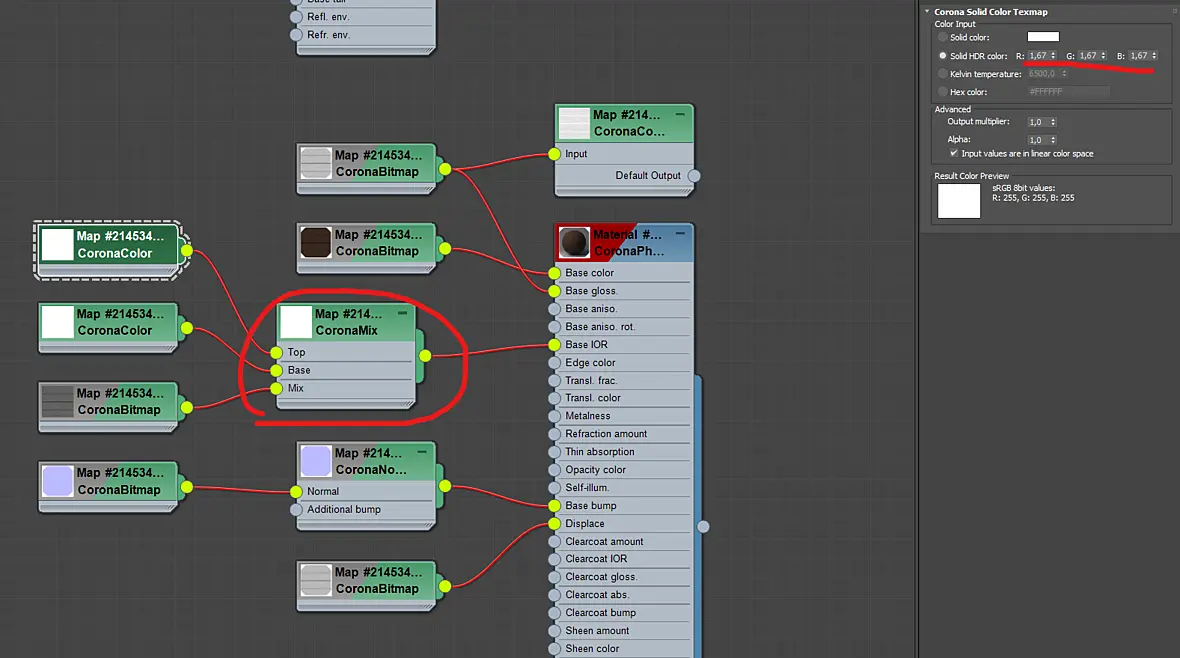Collapse the CoronaPhysical material node

pos(680,233)
